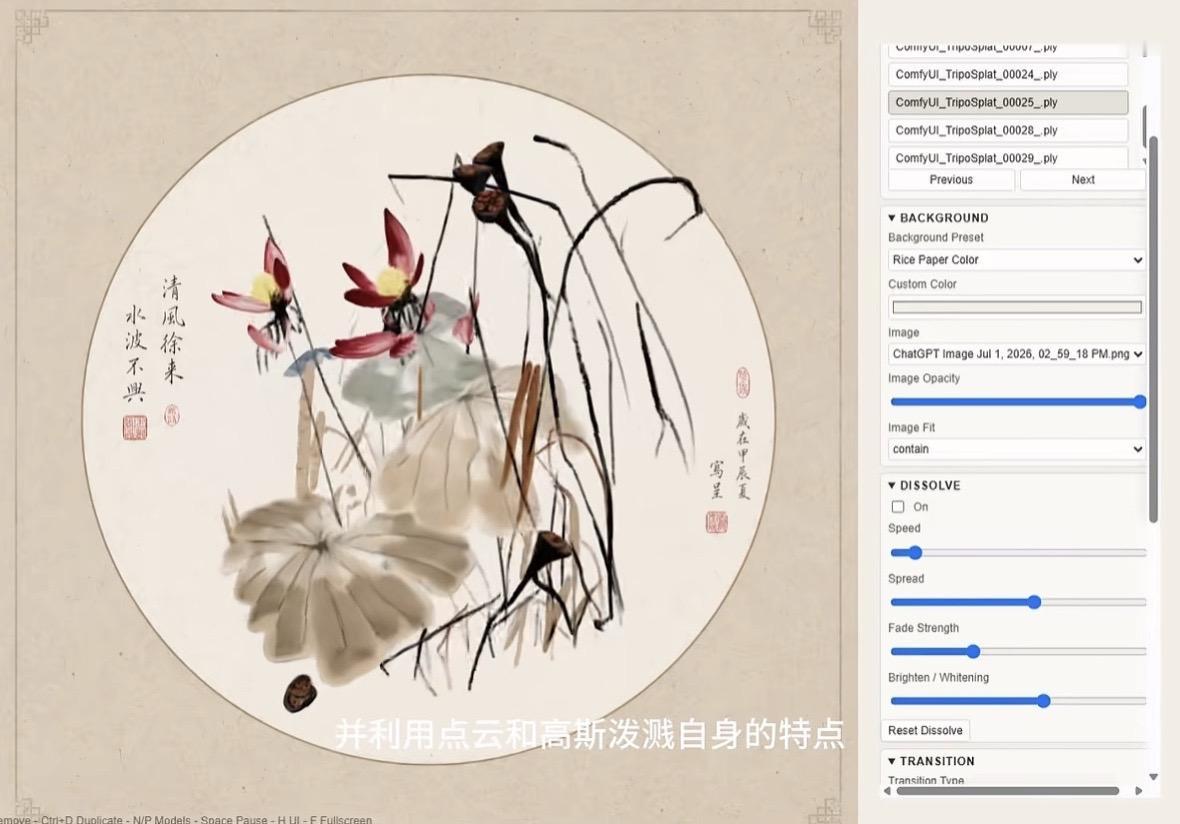Click the panel's horizontal scrollbar
Image resolution: width=1180 pixels, height=824 pixels.
[x=1008, y=791]
